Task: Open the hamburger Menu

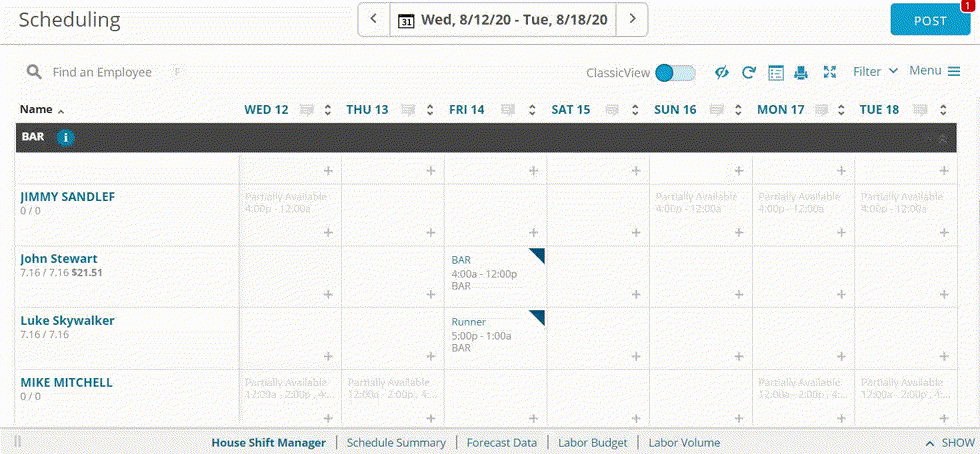Action: coord(934,71)
